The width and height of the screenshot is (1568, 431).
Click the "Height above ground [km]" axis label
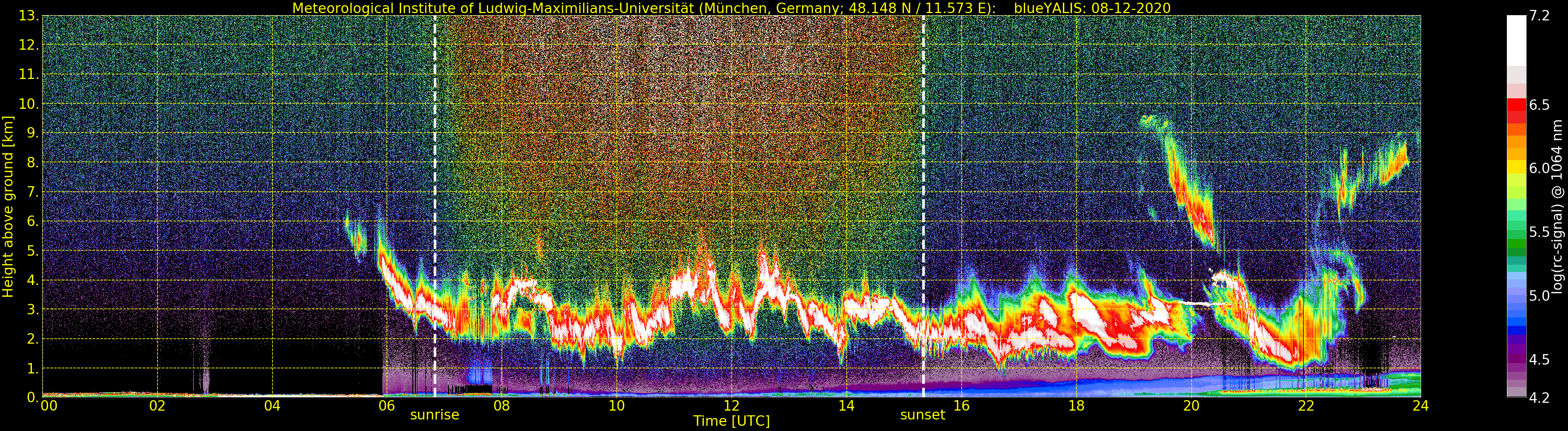tap(8, 207)
